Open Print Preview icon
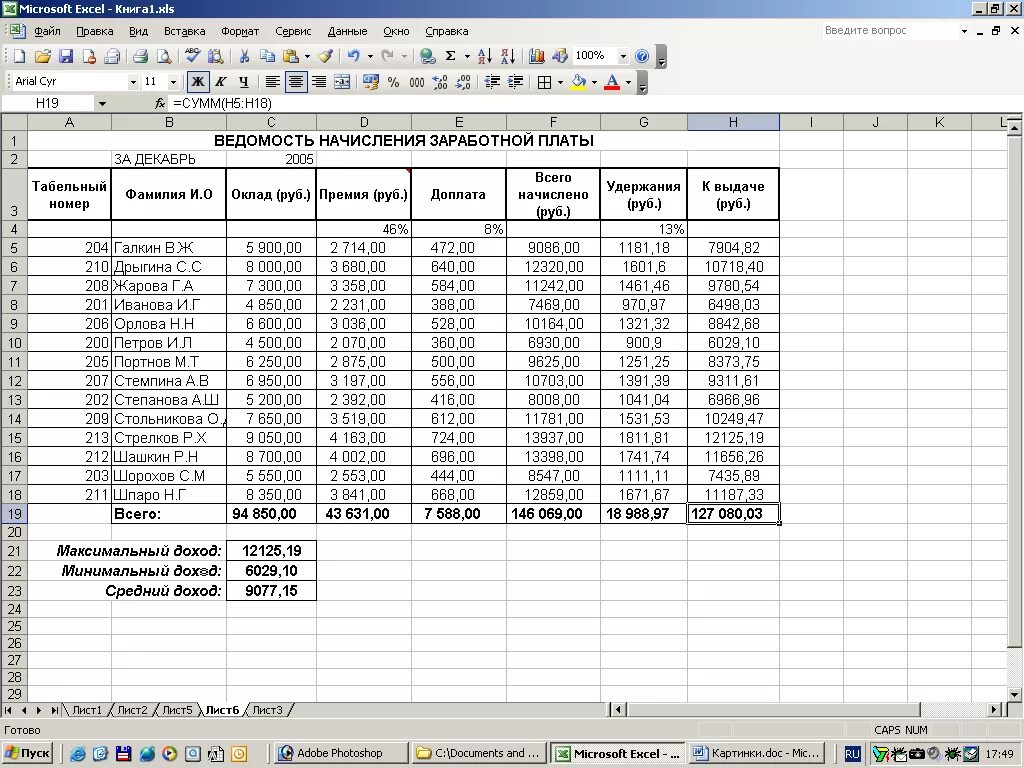Viewport: 1024px width, 768px height. (x=164, y=56)
